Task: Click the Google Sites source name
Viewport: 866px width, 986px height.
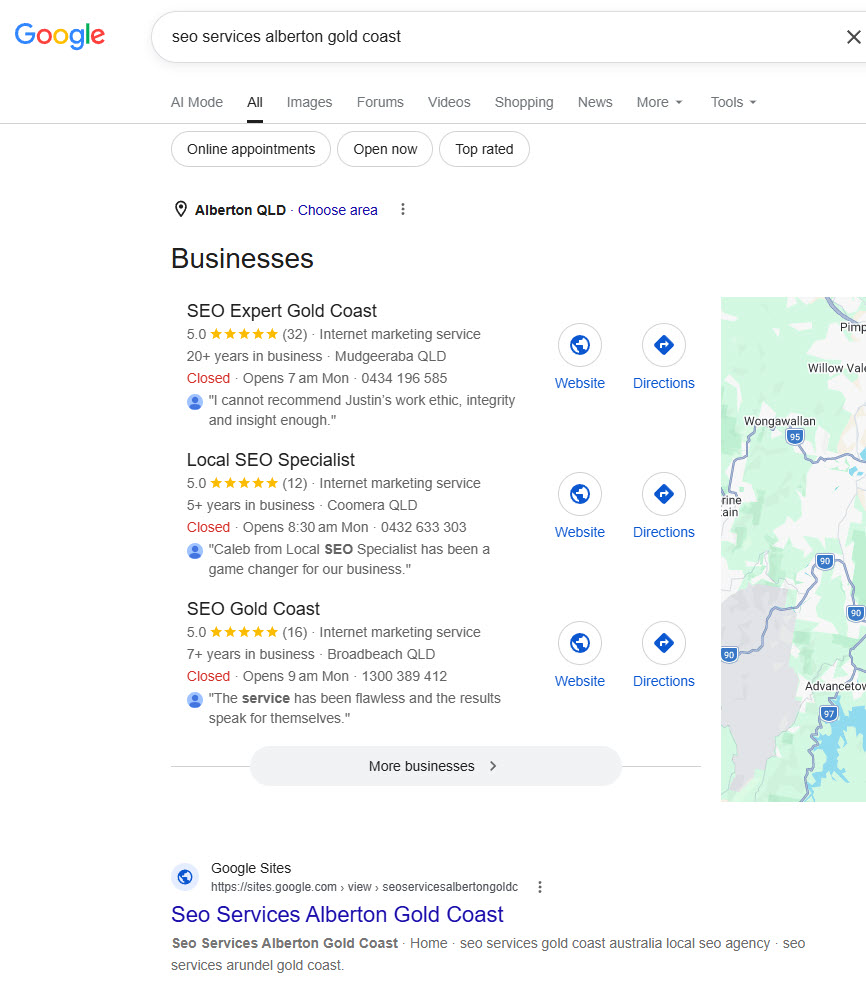Action: (x=251, y=868)
